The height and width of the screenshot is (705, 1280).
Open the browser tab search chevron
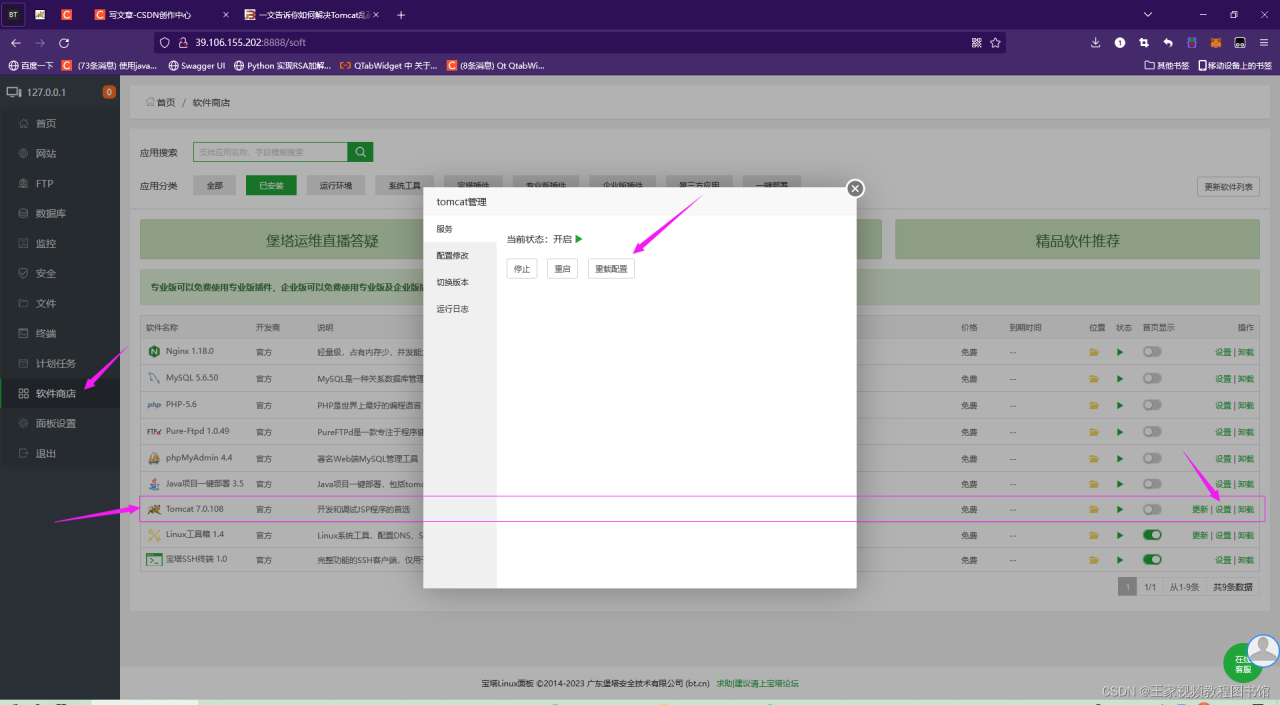pyautogui.click(x=1147, y=14)
